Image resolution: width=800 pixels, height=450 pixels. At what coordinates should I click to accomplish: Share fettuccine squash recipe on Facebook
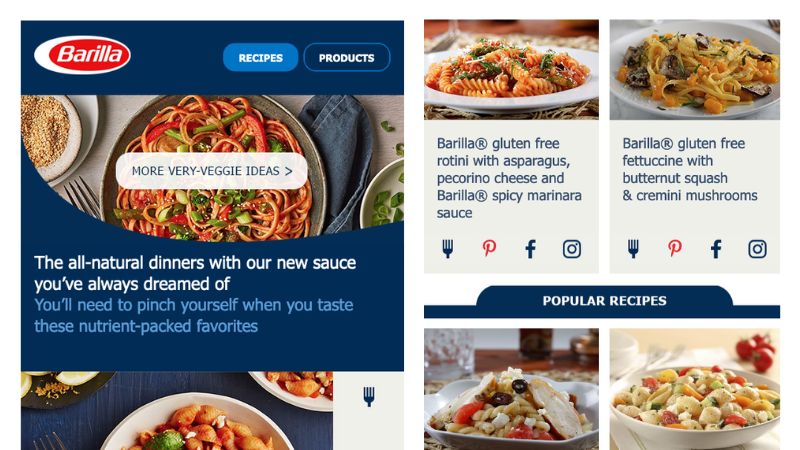(716, 249)
